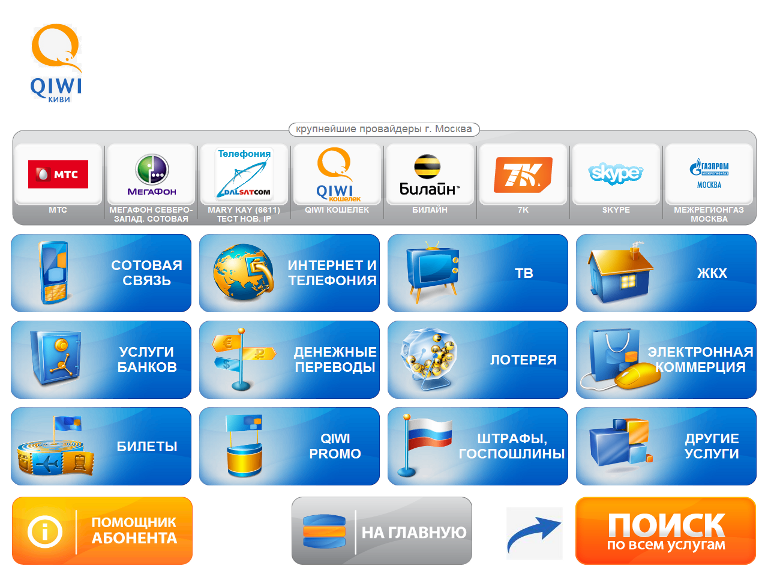Open the Денежные переводы category

coord(289,360)
